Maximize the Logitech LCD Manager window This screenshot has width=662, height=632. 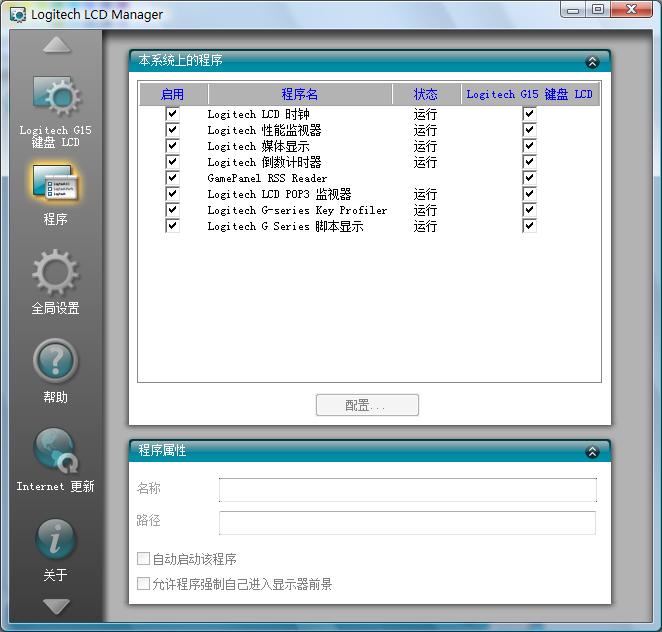(598, 9)
